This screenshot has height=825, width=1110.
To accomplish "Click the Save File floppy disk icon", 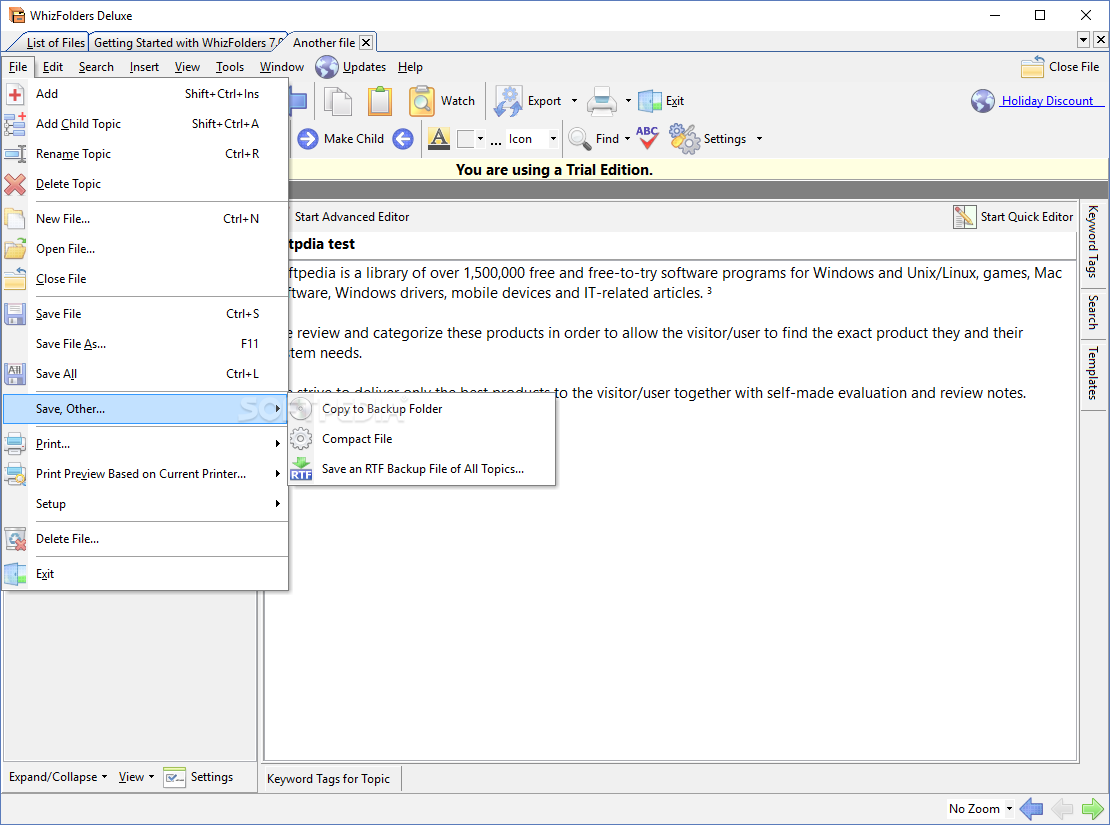I will tap(15, 314).
